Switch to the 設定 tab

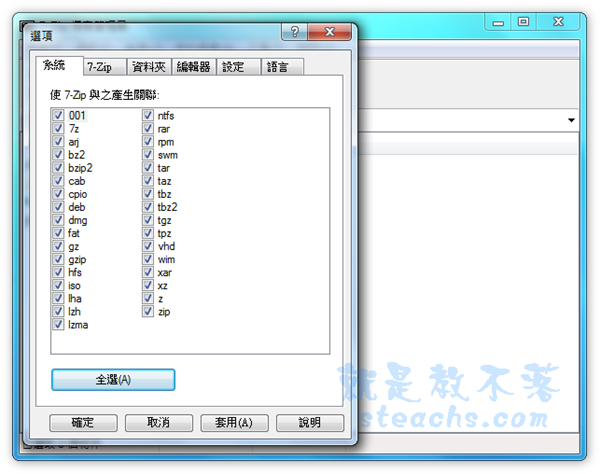pyautogui.click(x=238, y=67)
